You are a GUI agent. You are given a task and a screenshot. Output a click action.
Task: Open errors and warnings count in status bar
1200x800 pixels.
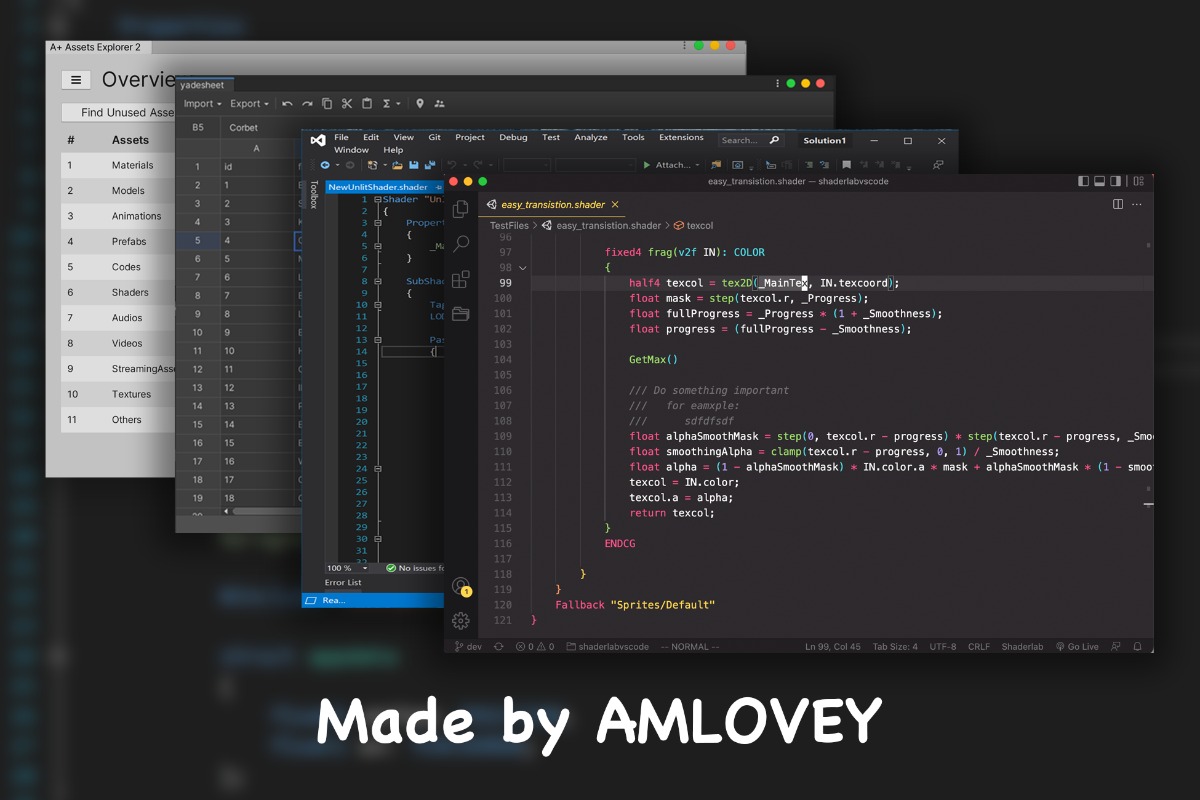[534, 647]
